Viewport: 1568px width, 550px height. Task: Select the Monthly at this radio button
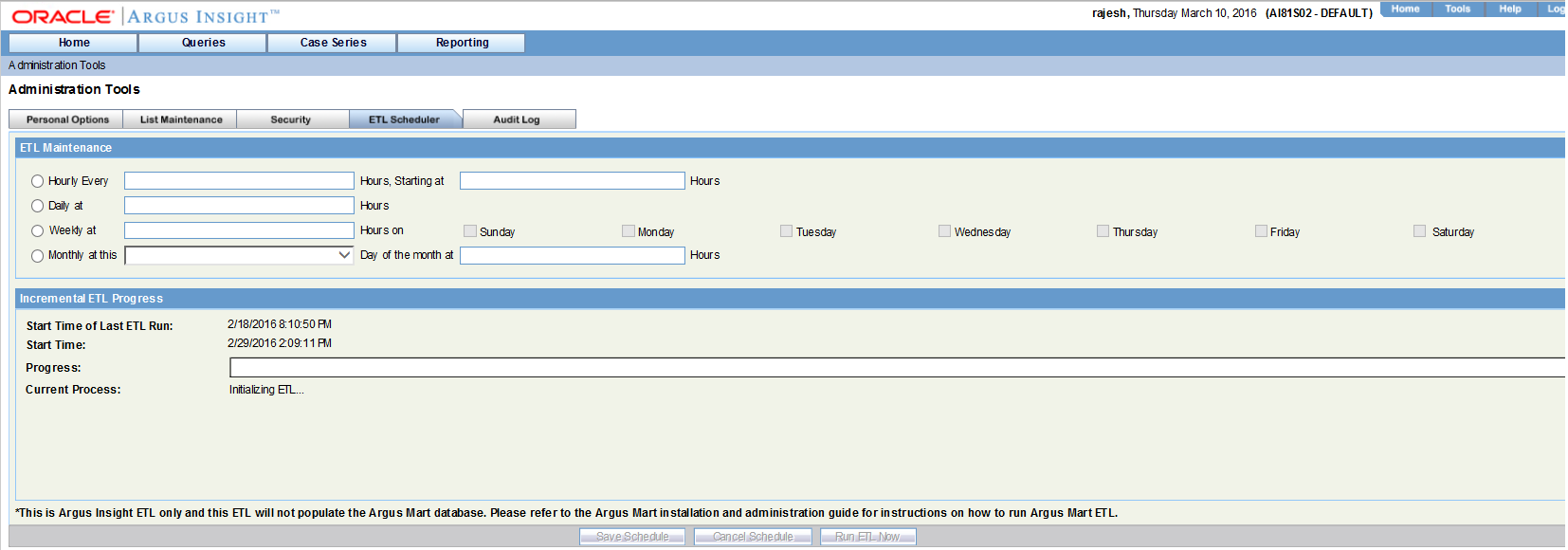click(38, 256)
